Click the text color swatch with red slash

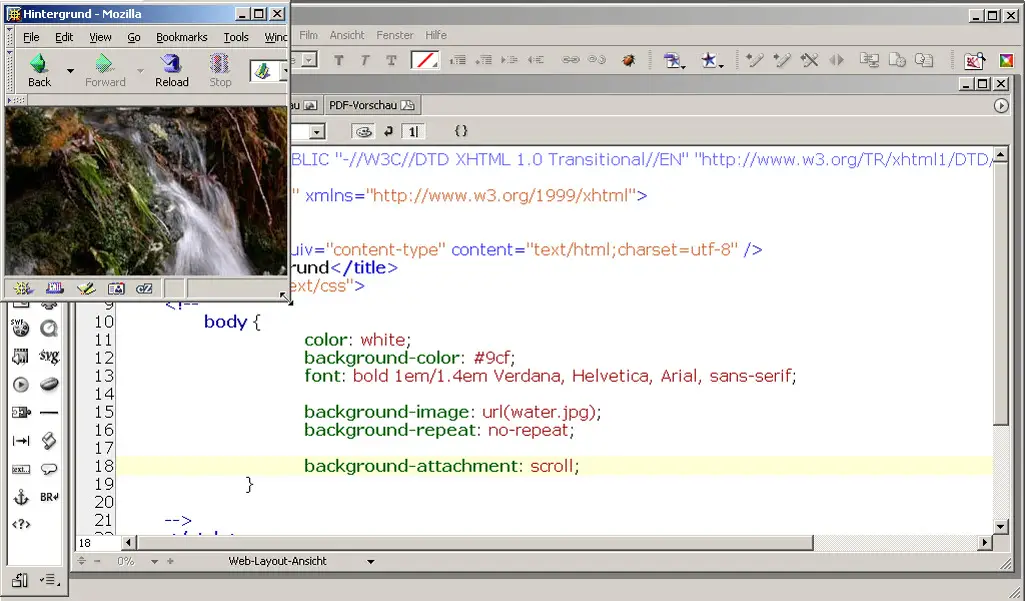point(426,61)
